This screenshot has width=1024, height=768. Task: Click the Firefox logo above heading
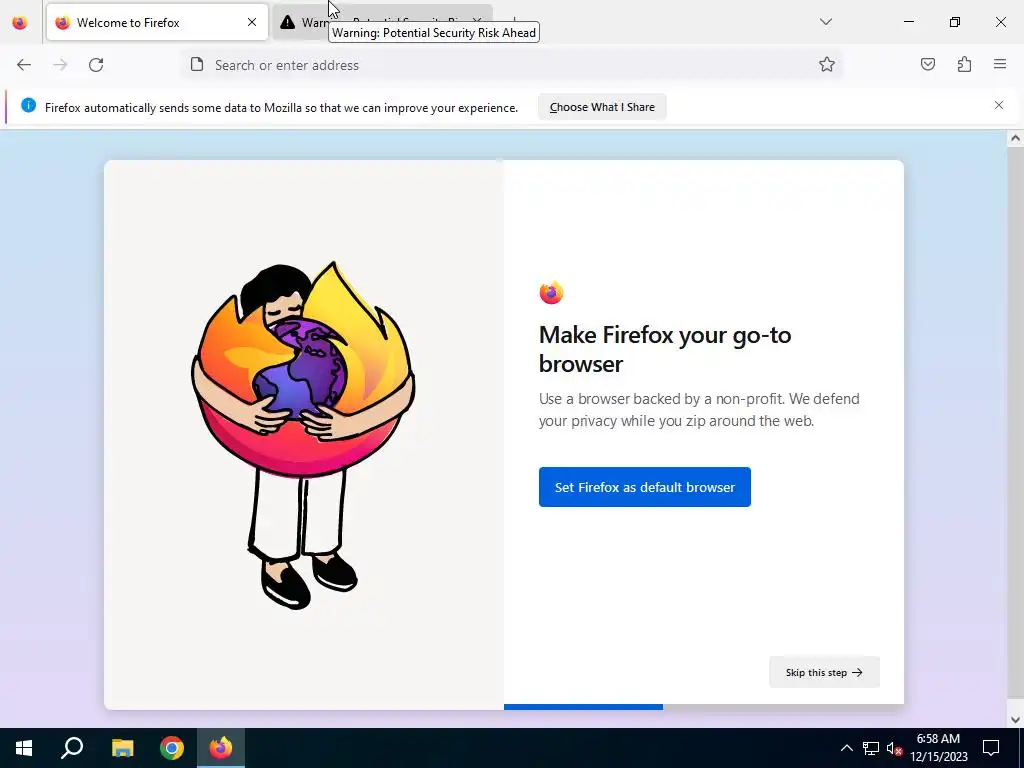551,293
